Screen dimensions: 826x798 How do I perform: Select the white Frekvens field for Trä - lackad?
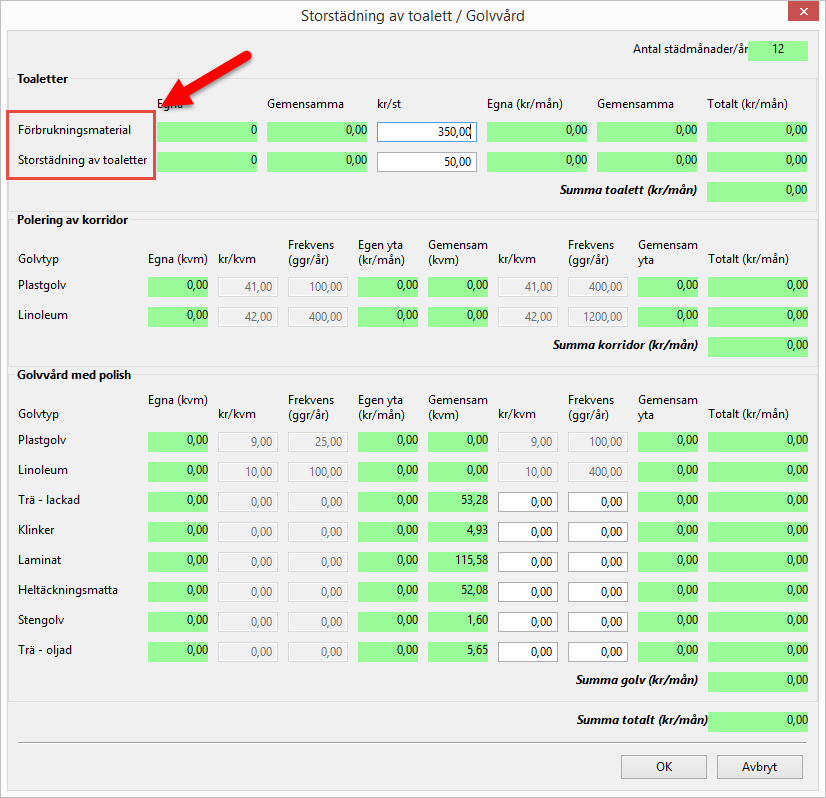597,501
